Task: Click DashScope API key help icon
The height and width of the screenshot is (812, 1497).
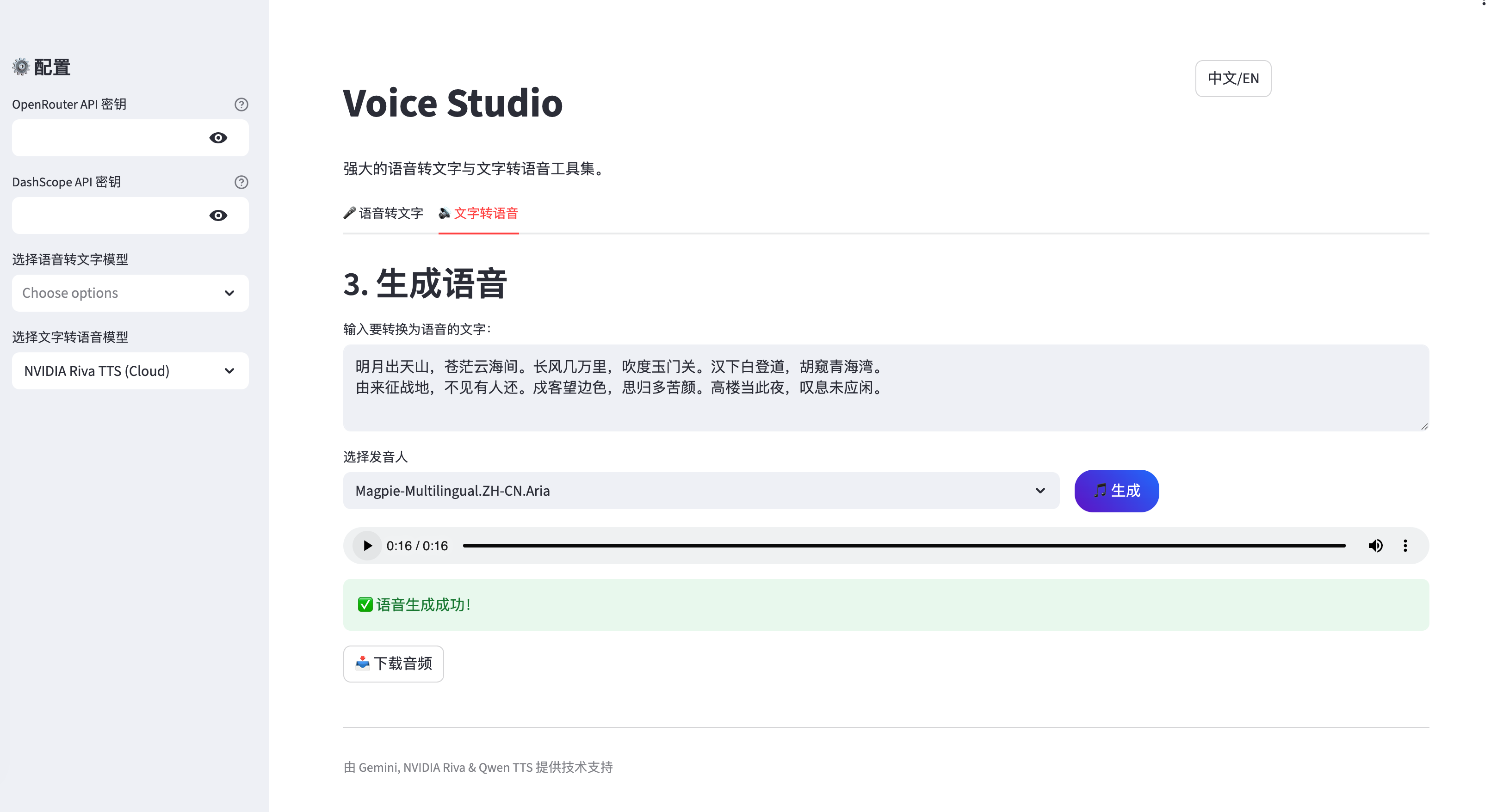Action: tap(241, 182)
